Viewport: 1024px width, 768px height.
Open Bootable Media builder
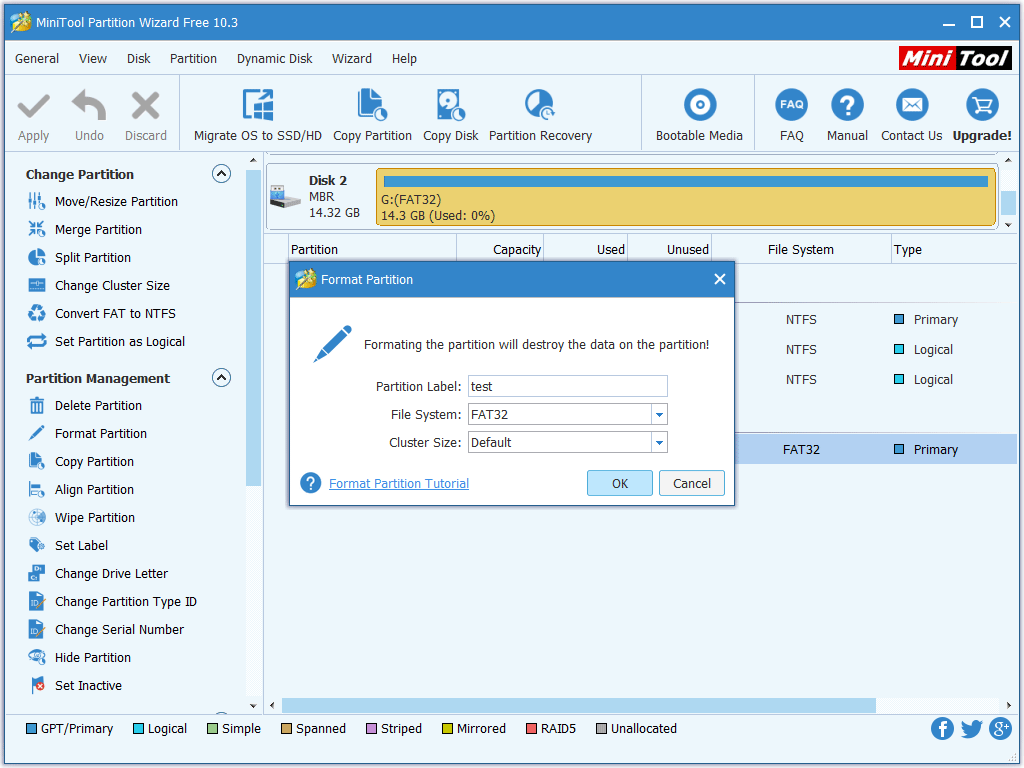pos(699,106)
